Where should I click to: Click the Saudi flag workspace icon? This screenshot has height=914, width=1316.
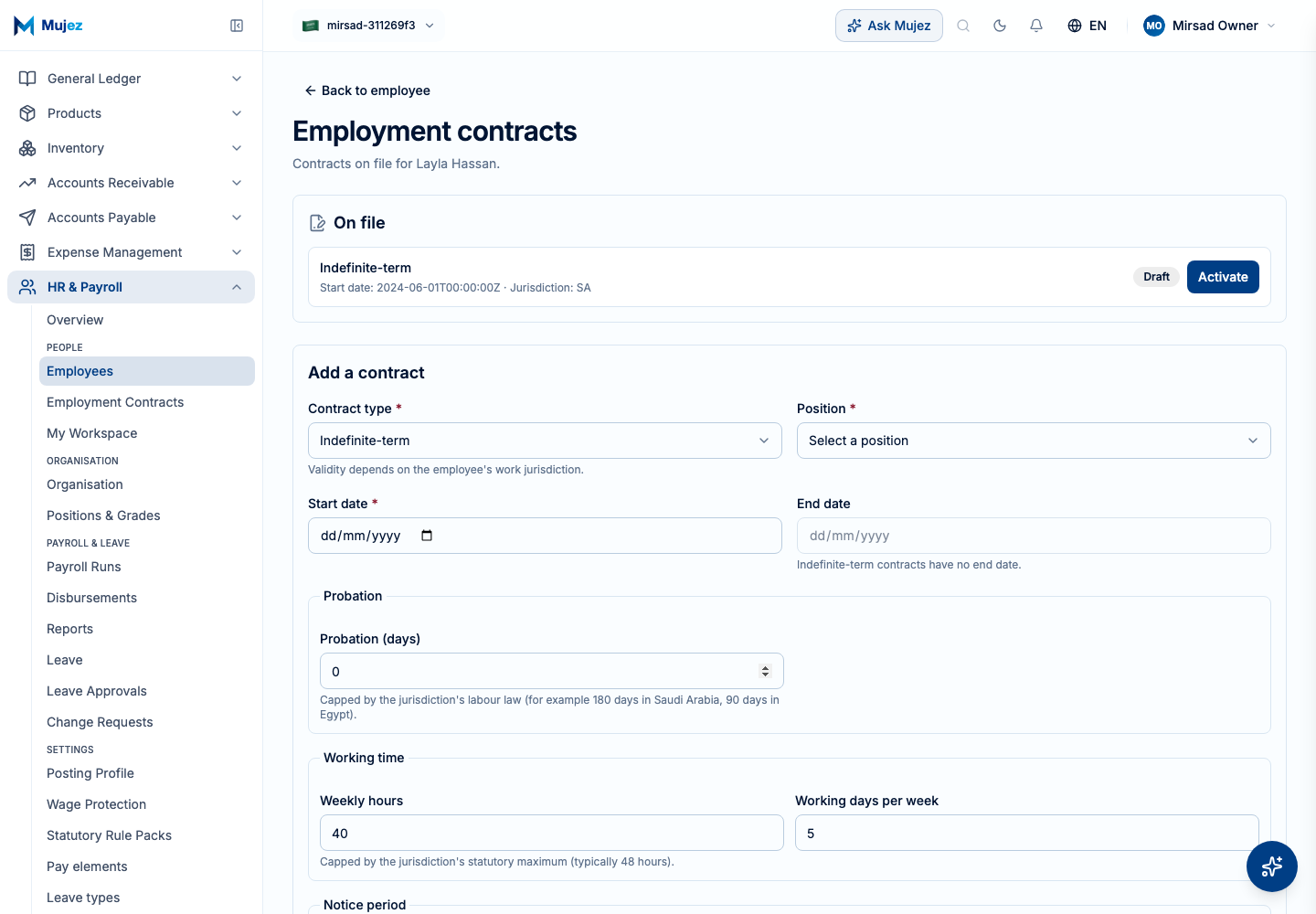311,26
